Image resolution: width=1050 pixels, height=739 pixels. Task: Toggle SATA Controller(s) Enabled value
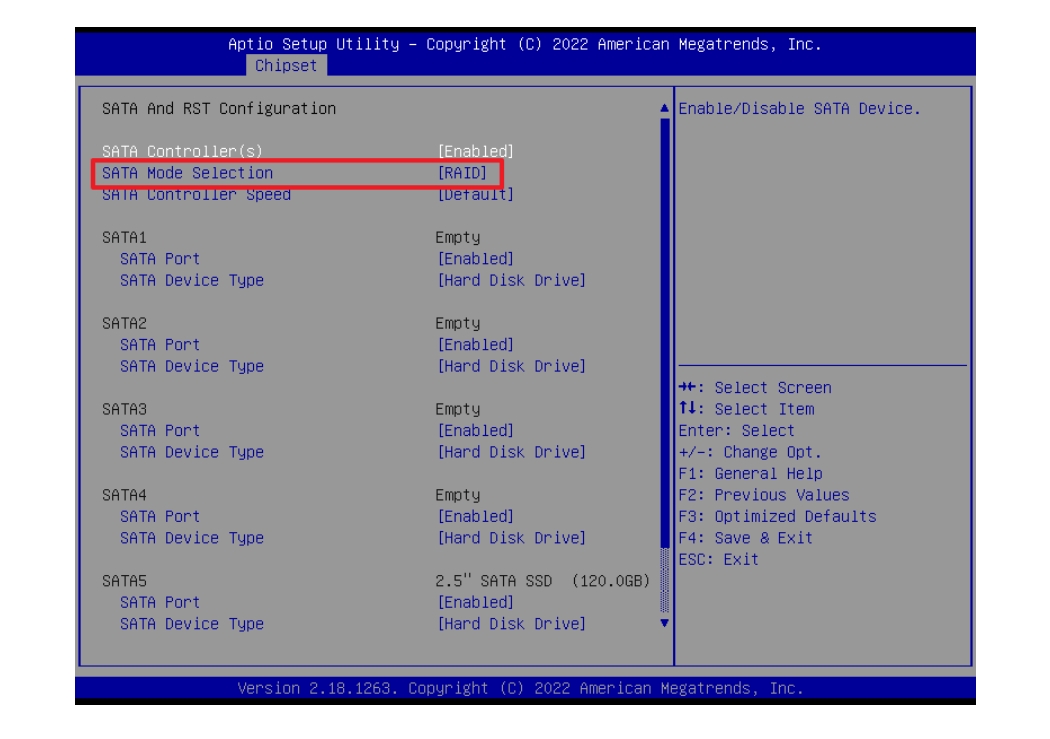coord(476,151)
